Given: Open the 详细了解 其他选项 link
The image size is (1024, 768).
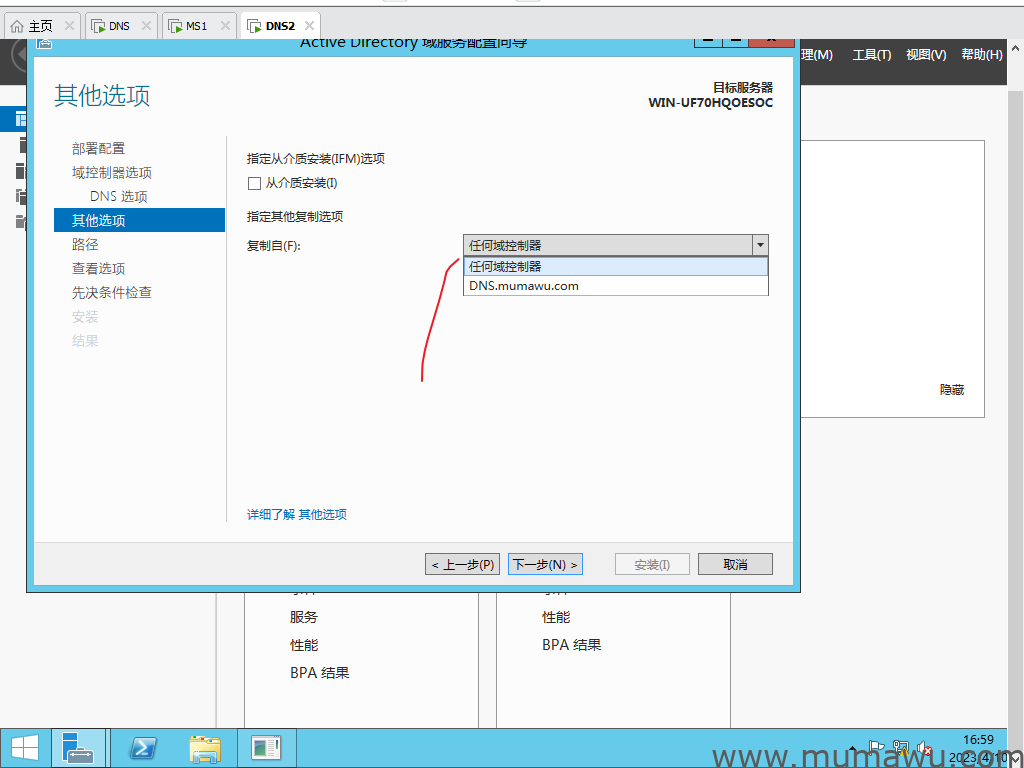Looking at the screenshot, I should point(297,515).
